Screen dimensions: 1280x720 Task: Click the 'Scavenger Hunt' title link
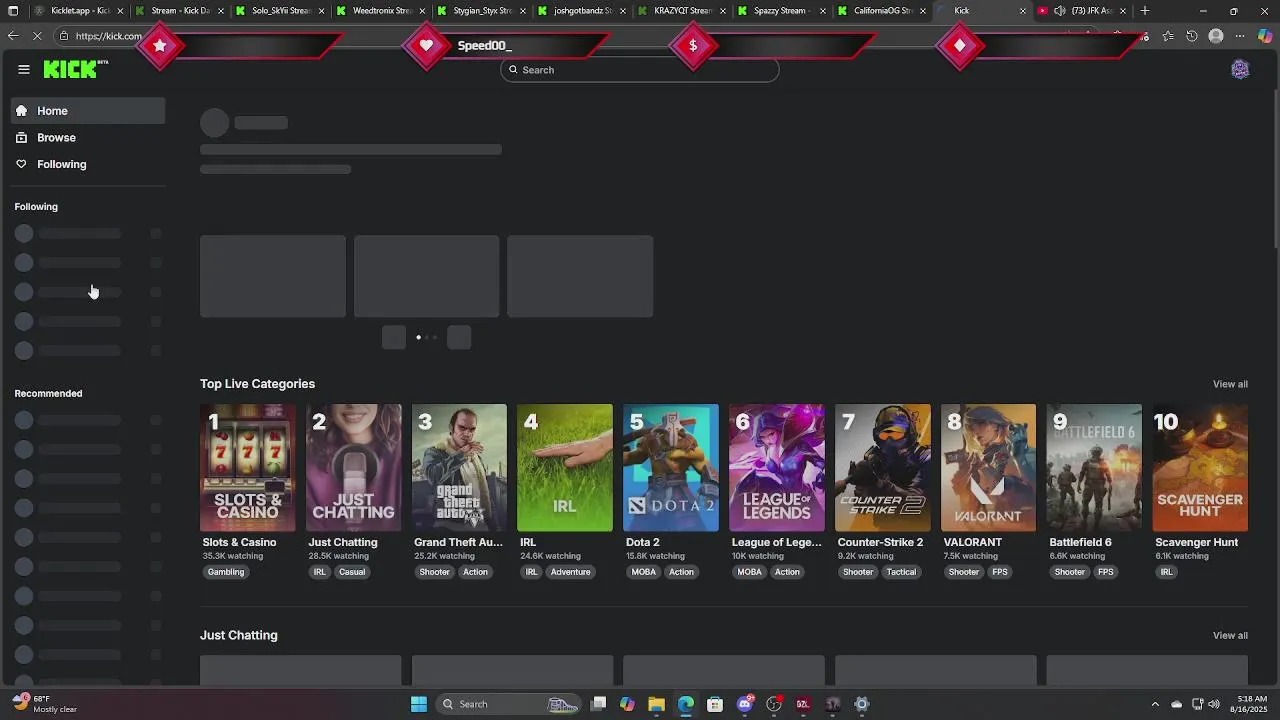pos(1196,542)
